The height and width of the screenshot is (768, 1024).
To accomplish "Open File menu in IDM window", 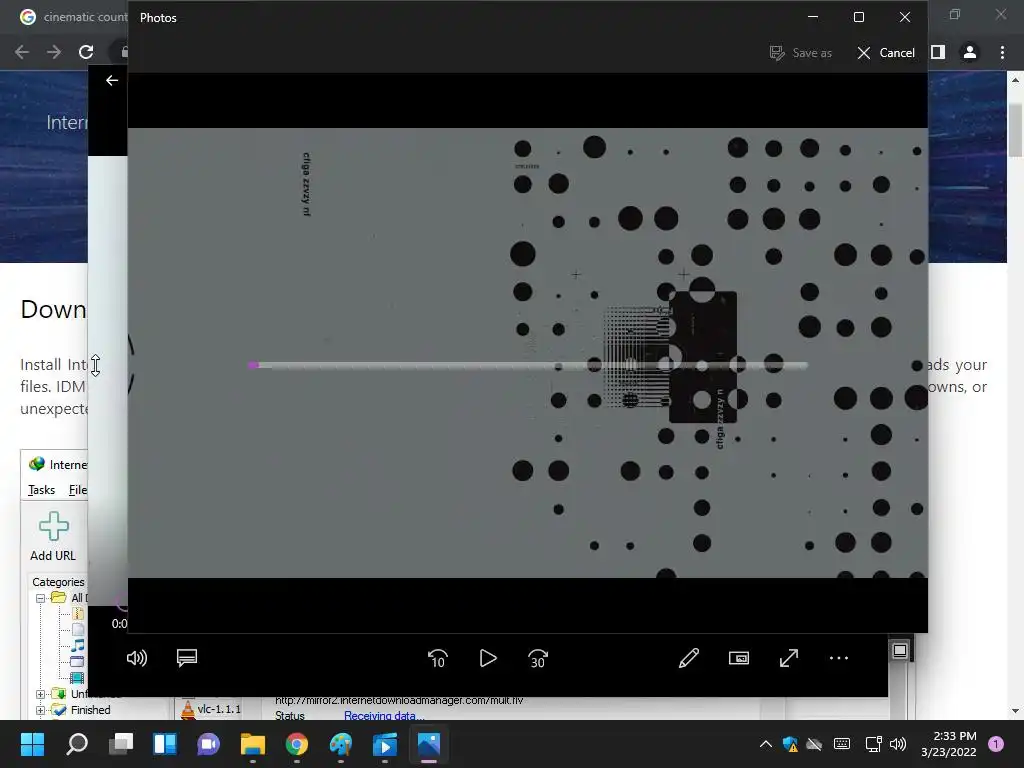I will point(78,490).
